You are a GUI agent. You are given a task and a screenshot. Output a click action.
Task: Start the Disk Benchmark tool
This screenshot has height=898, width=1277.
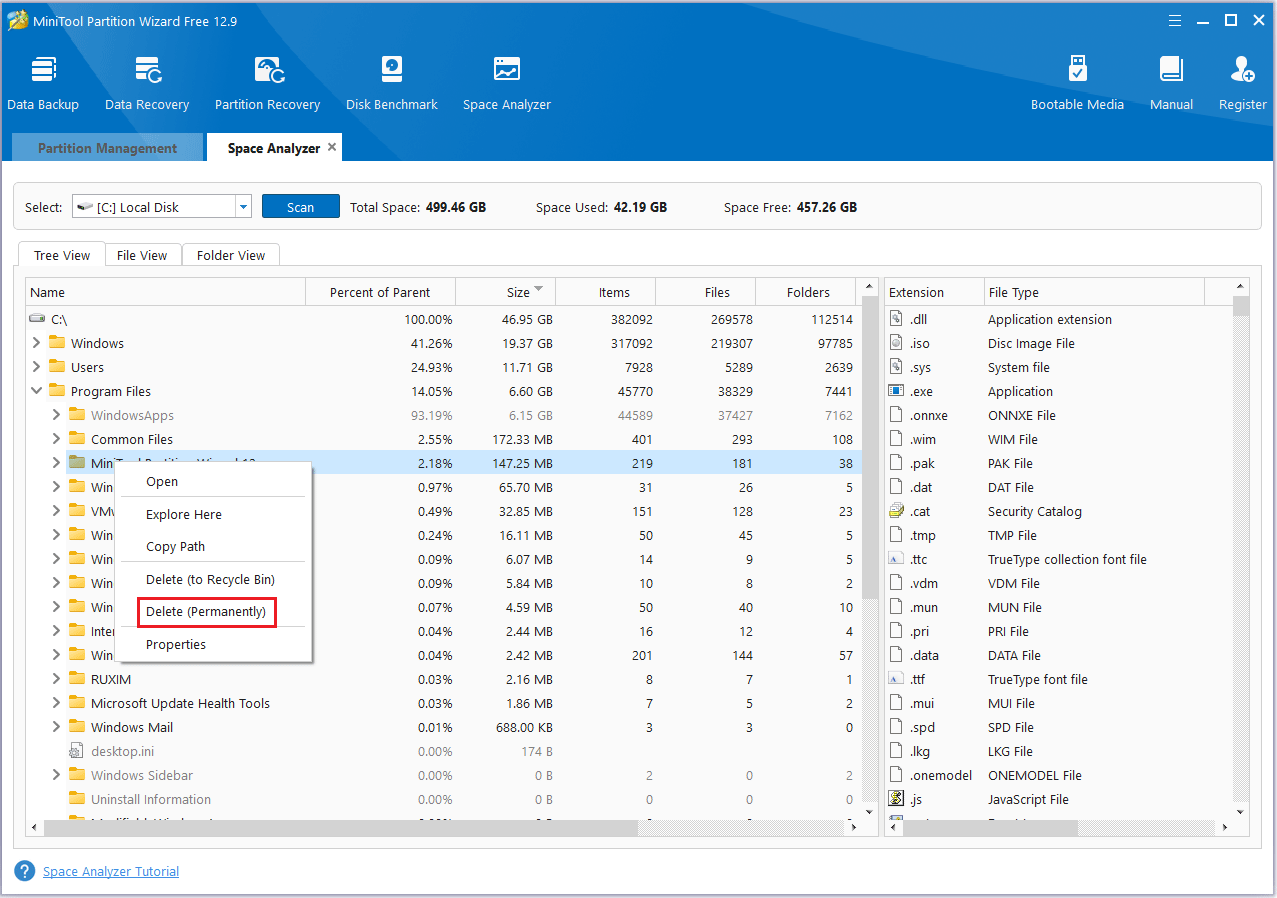[x=391, y=80]
